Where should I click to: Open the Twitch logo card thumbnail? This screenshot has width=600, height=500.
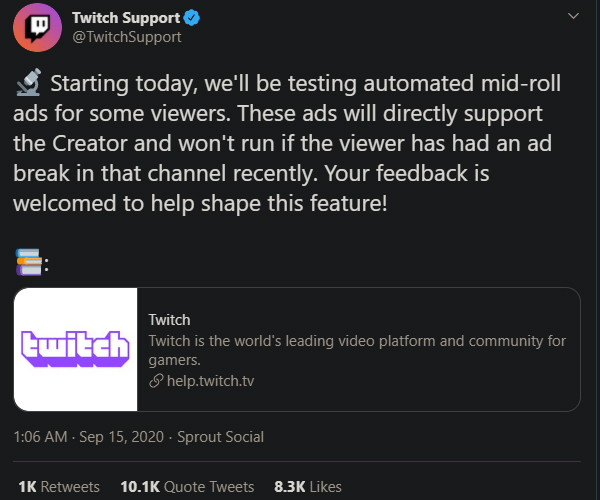[x=76, y=349]
